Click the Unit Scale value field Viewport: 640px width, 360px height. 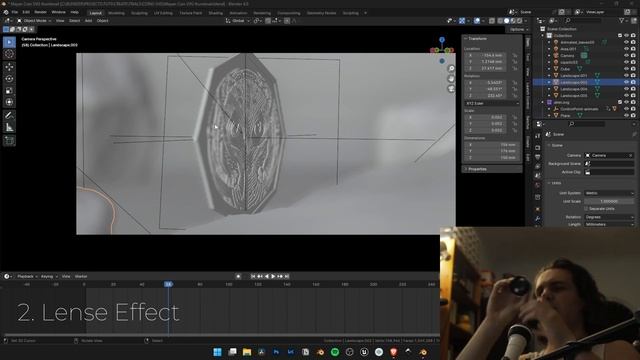[x=609, y=201]
